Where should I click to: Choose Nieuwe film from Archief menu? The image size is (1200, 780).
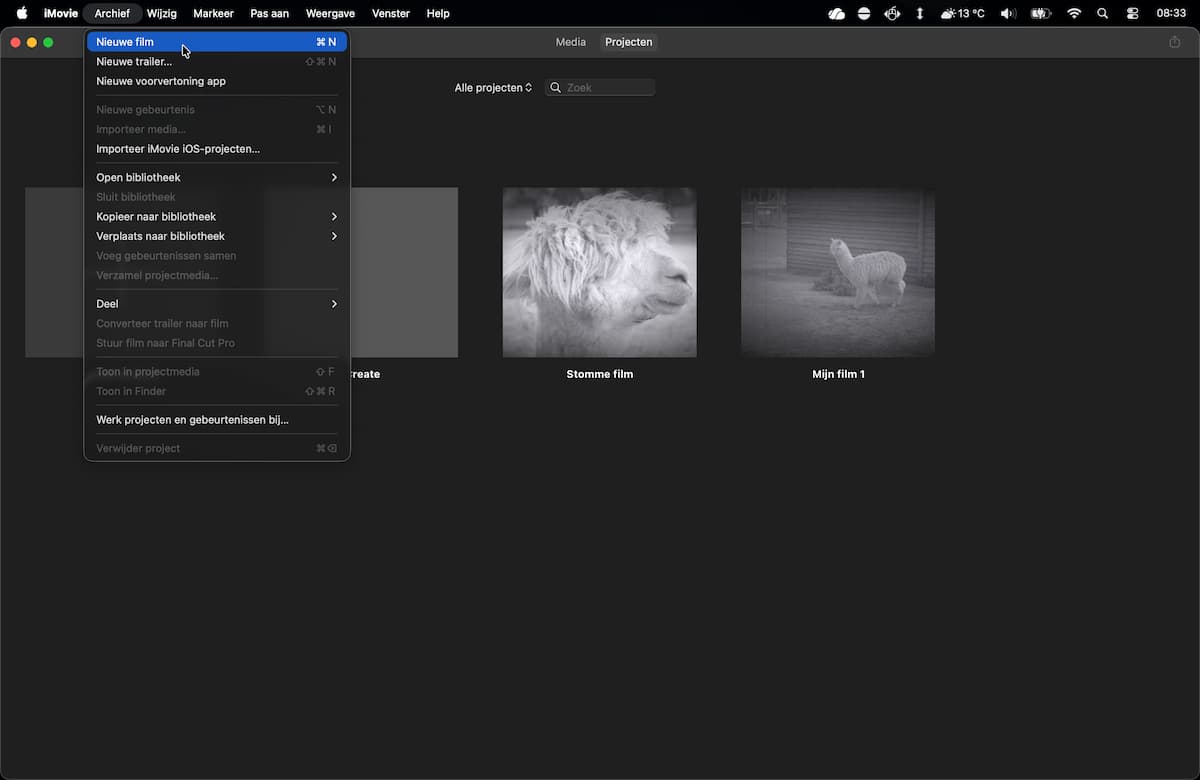(217, 42)
